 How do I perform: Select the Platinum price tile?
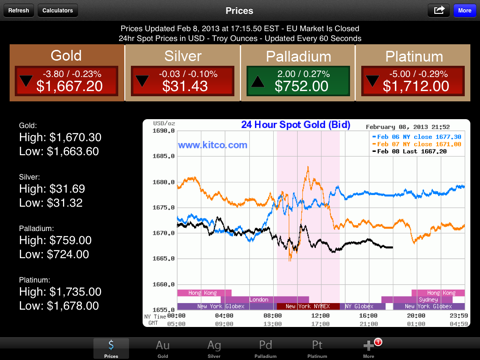[x=413, y=73]
